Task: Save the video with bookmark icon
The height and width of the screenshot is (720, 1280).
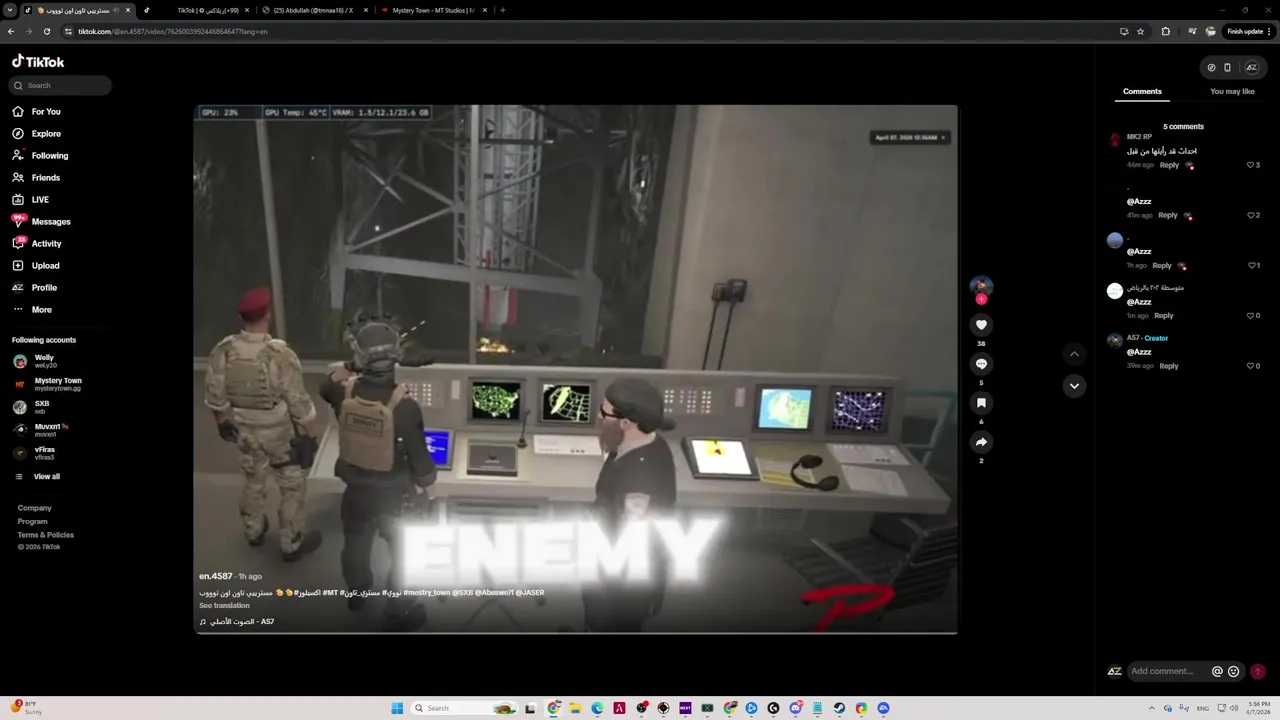Action: point(981,403)
